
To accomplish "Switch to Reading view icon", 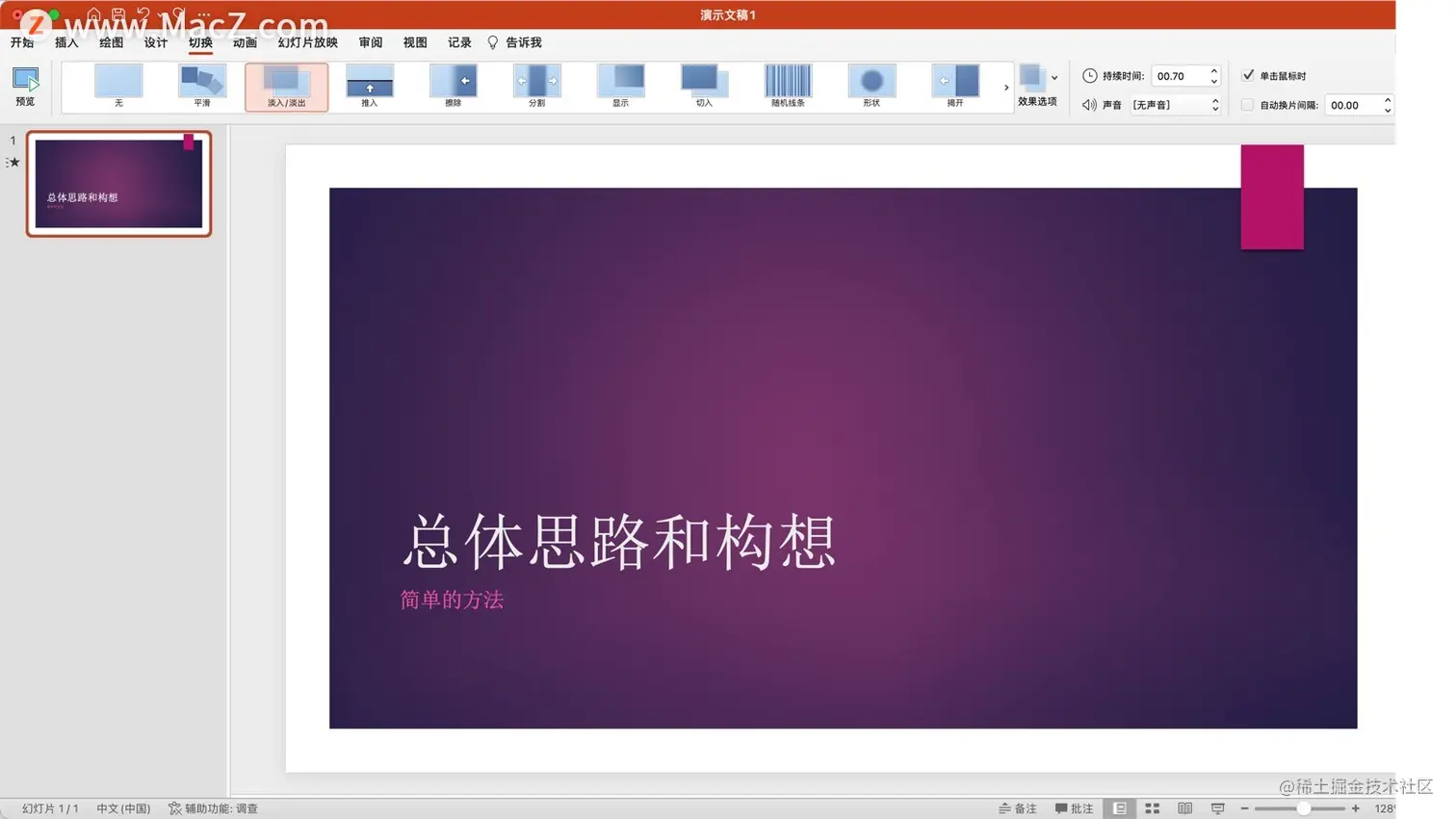I will tap(1184, 808).
